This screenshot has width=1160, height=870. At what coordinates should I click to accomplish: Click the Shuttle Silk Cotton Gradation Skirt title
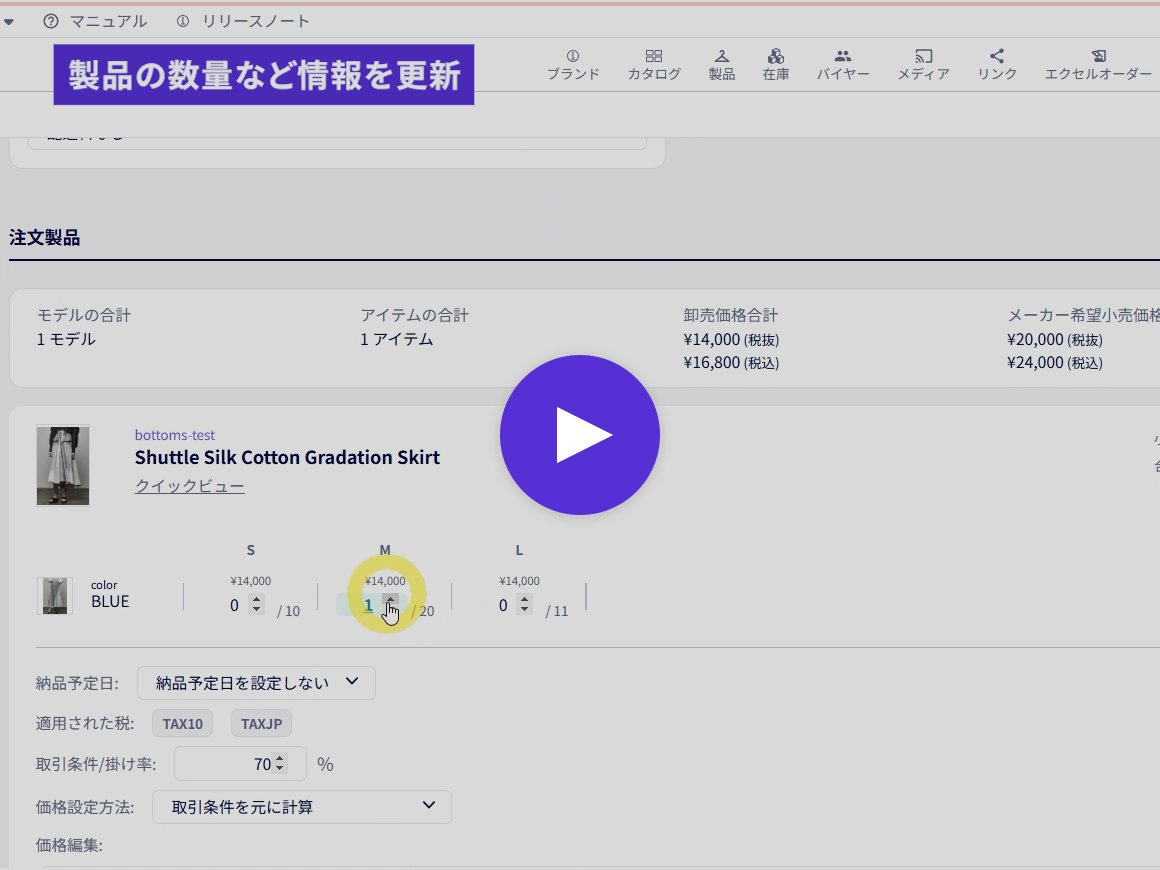(x=287, y=457)
